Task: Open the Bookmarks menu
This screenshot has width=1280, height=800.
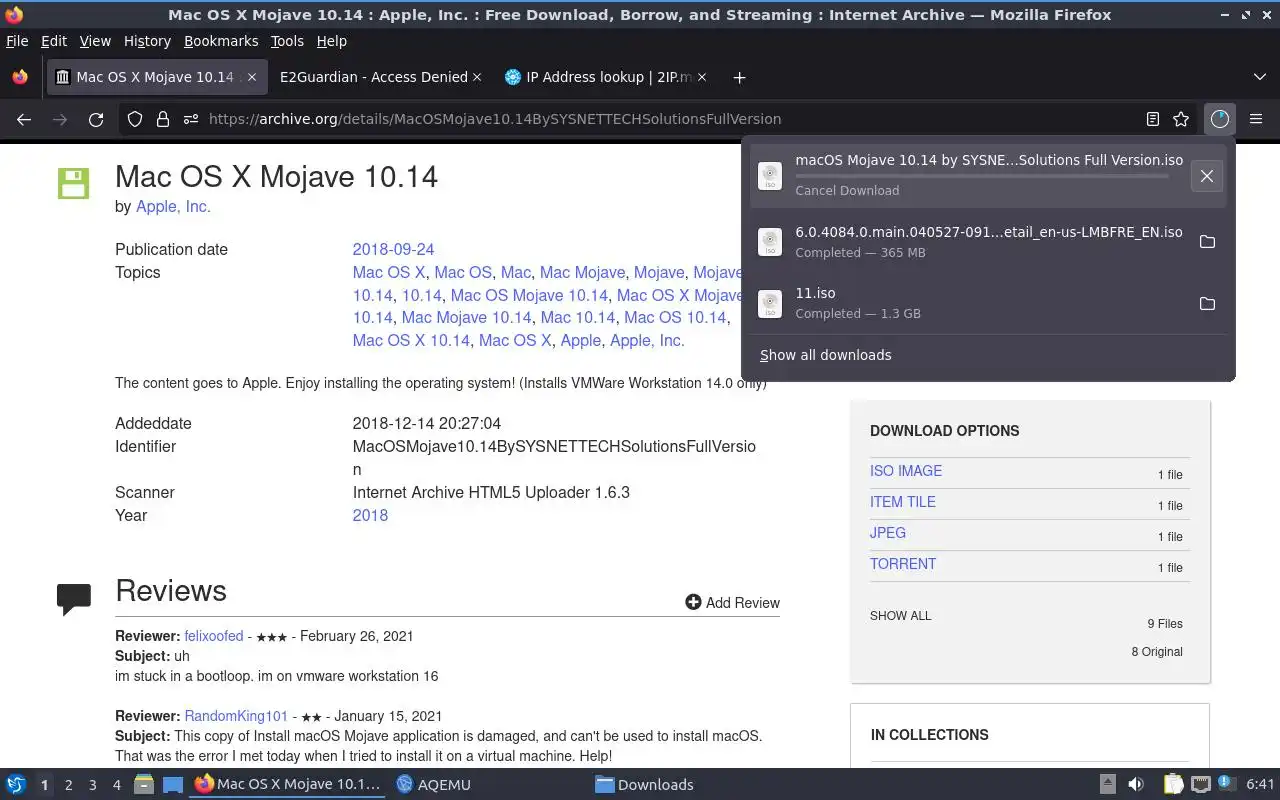Action: 221,41
